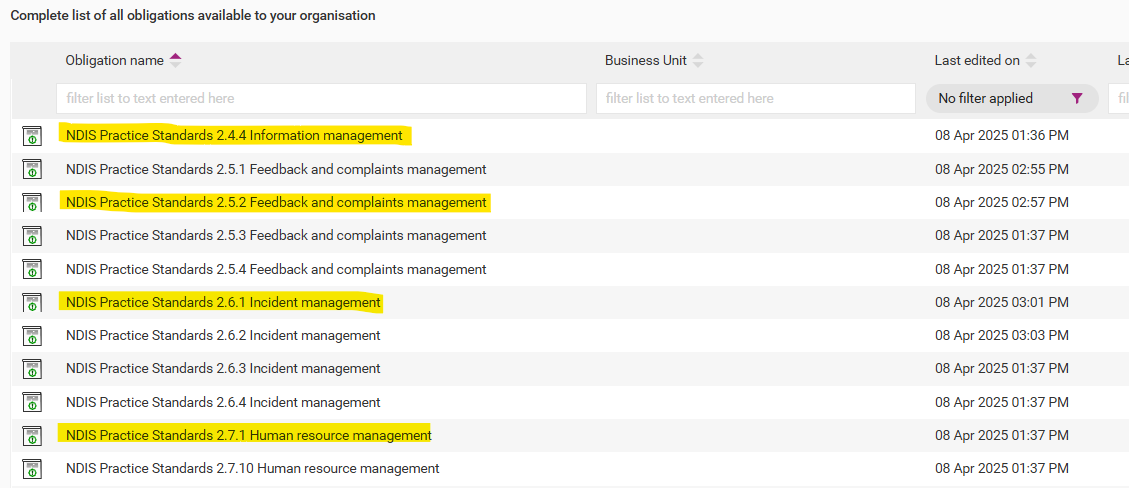This screenshot has height=488, width=1129.
Task: Click purple funnel filter icon
Action: tap(1076, 99)
